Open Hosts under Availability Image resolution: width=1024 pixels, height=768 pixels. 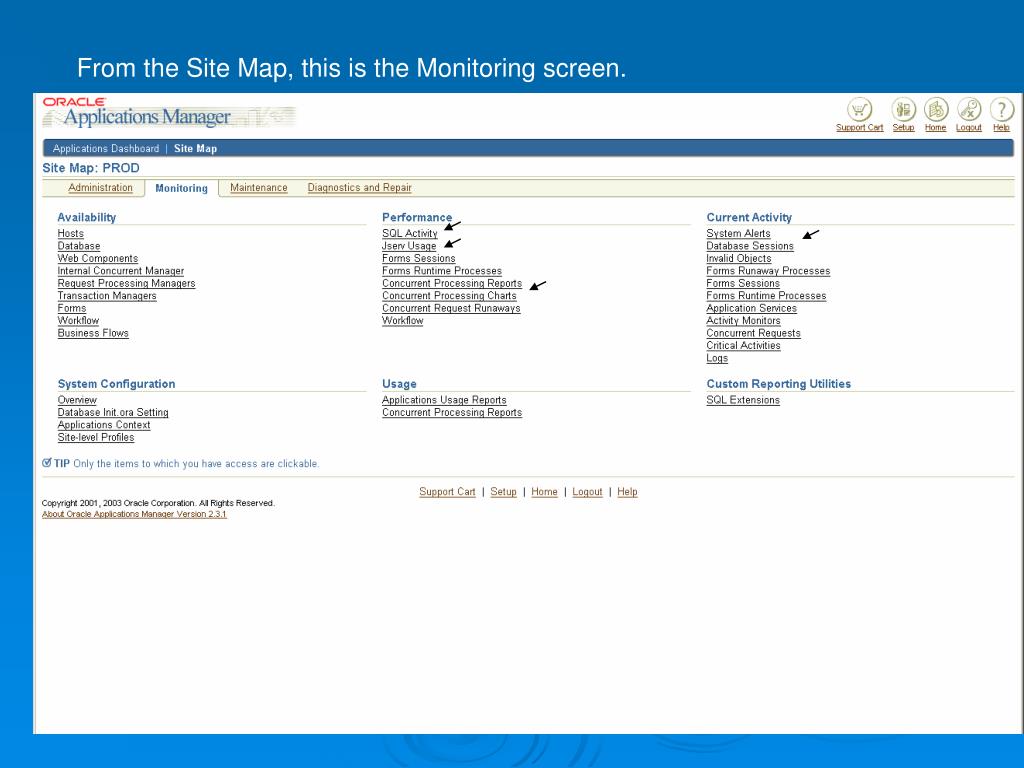(x=70, y=234)
